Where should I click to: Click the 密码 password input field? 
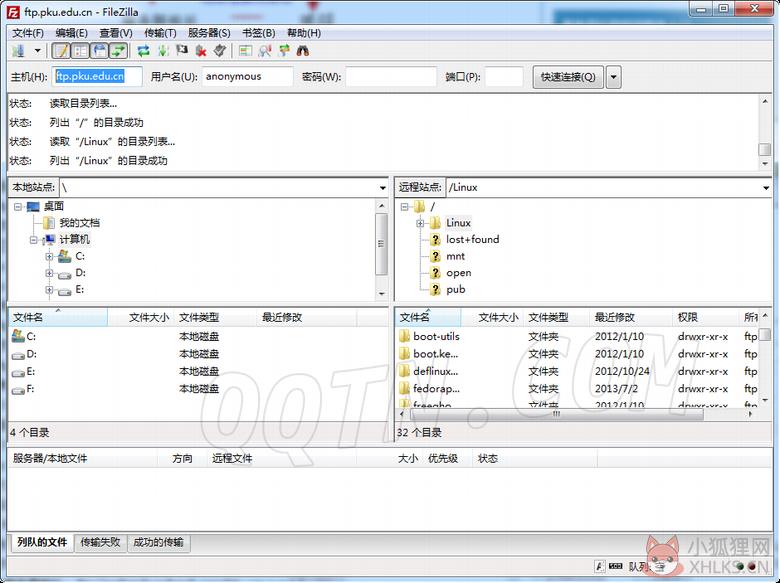pyautogui.click(x=391, y=77)
